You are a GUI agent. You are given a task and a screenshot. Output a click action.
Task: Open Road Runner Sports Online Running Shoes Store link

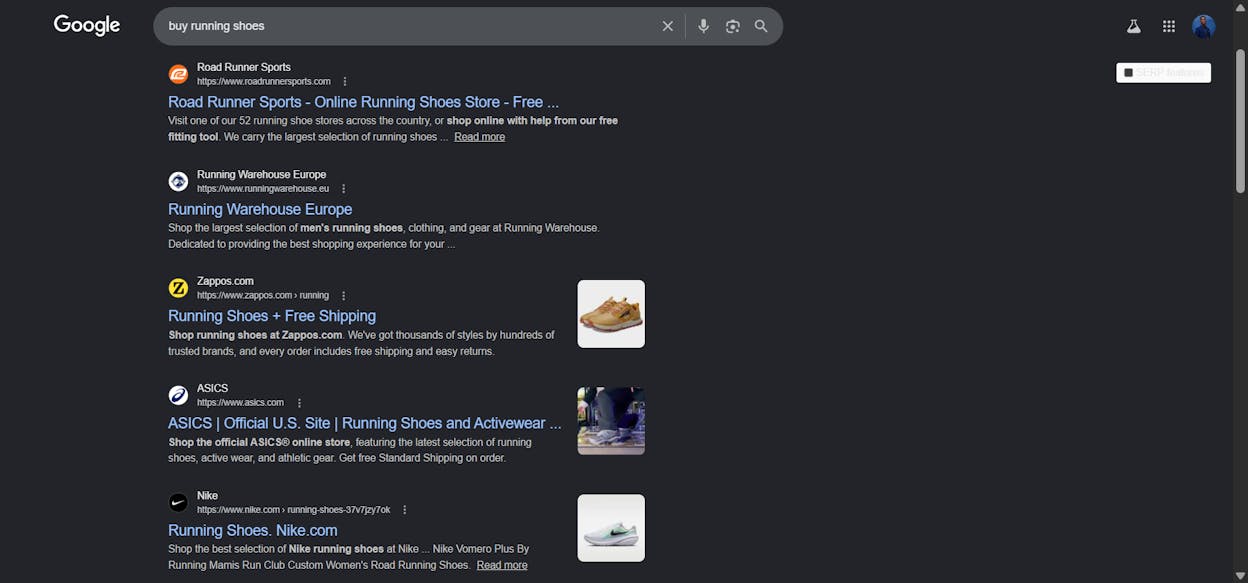click(363, 102)
